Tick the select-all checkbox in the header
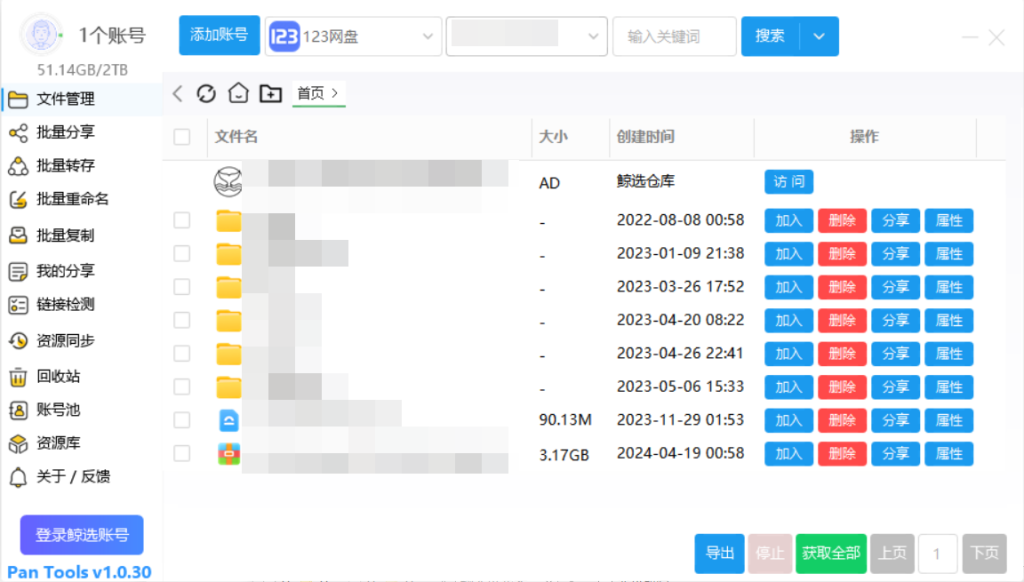This screenshot has height=582, width=1024. pyautogui.click(x=181, y=137)
